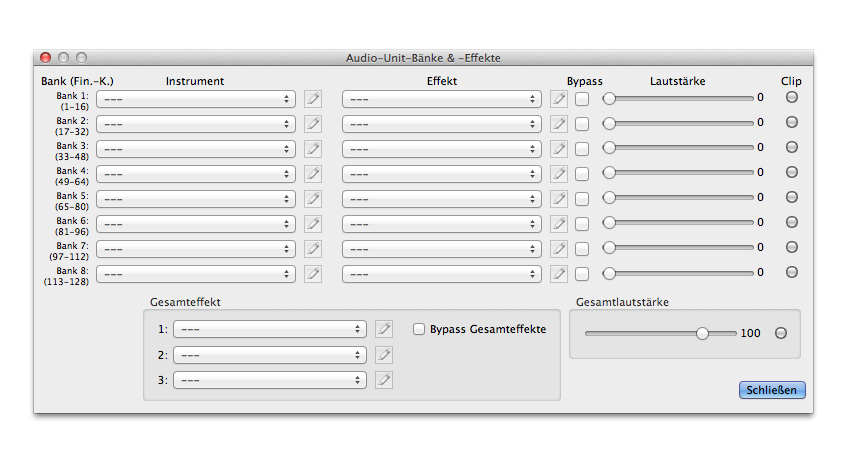The image size is (858, 470).
Task: Click the Gesamtlautstärke slider handle
Action: (x=703, y=333)
